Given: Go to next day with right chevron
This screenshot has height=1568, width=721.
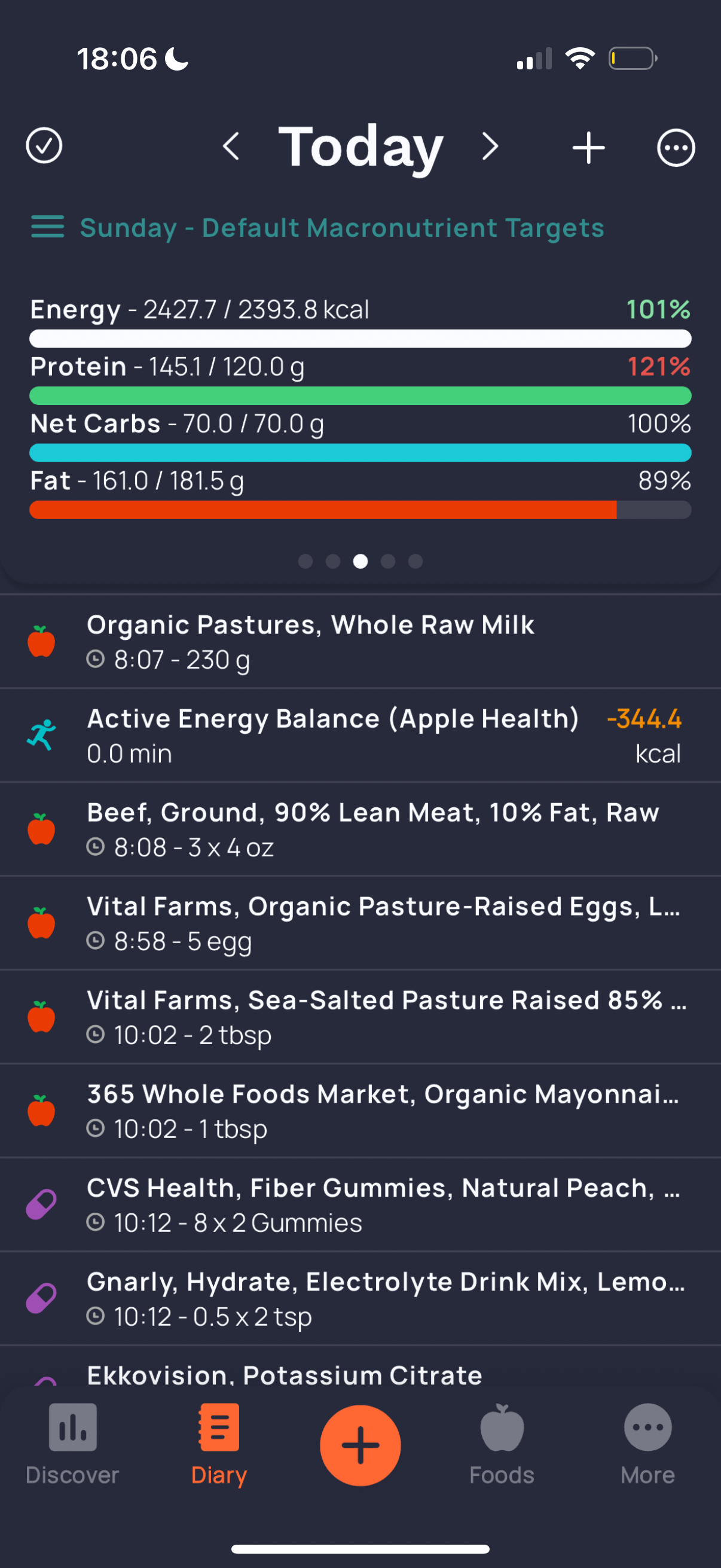Looking at the screenshot, I should pyautogui.click(x=490, y=147).
